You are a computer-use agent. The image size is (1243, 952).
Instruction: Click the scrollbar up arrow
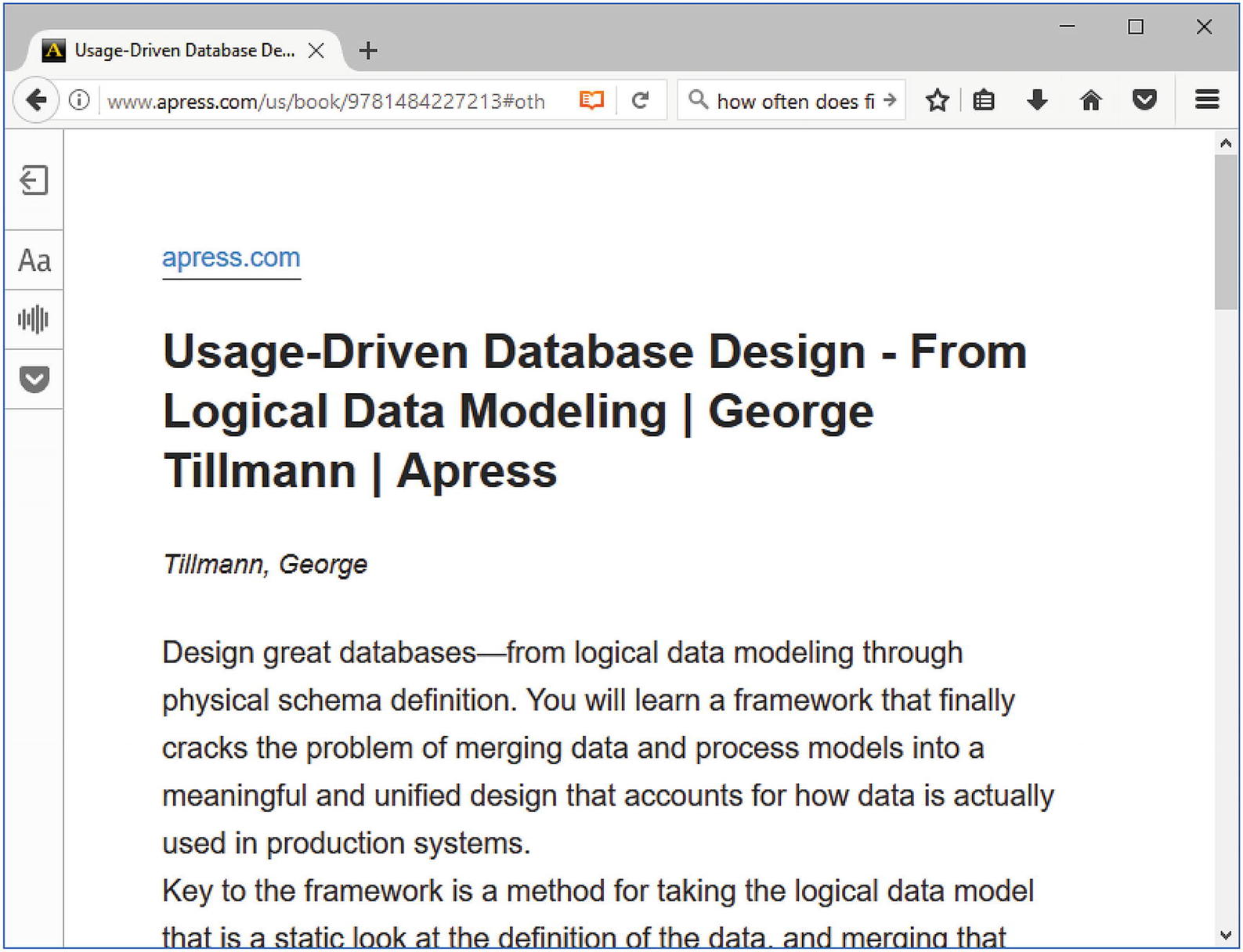tap(1226, 142)
